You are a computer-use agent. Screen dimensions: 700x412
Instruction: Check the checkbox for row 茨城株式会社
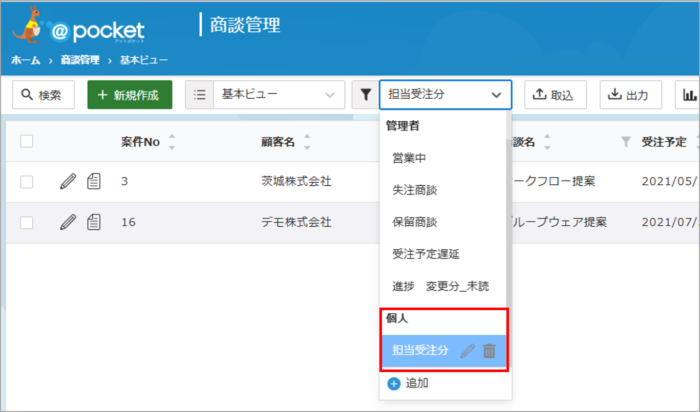point(27,182)
